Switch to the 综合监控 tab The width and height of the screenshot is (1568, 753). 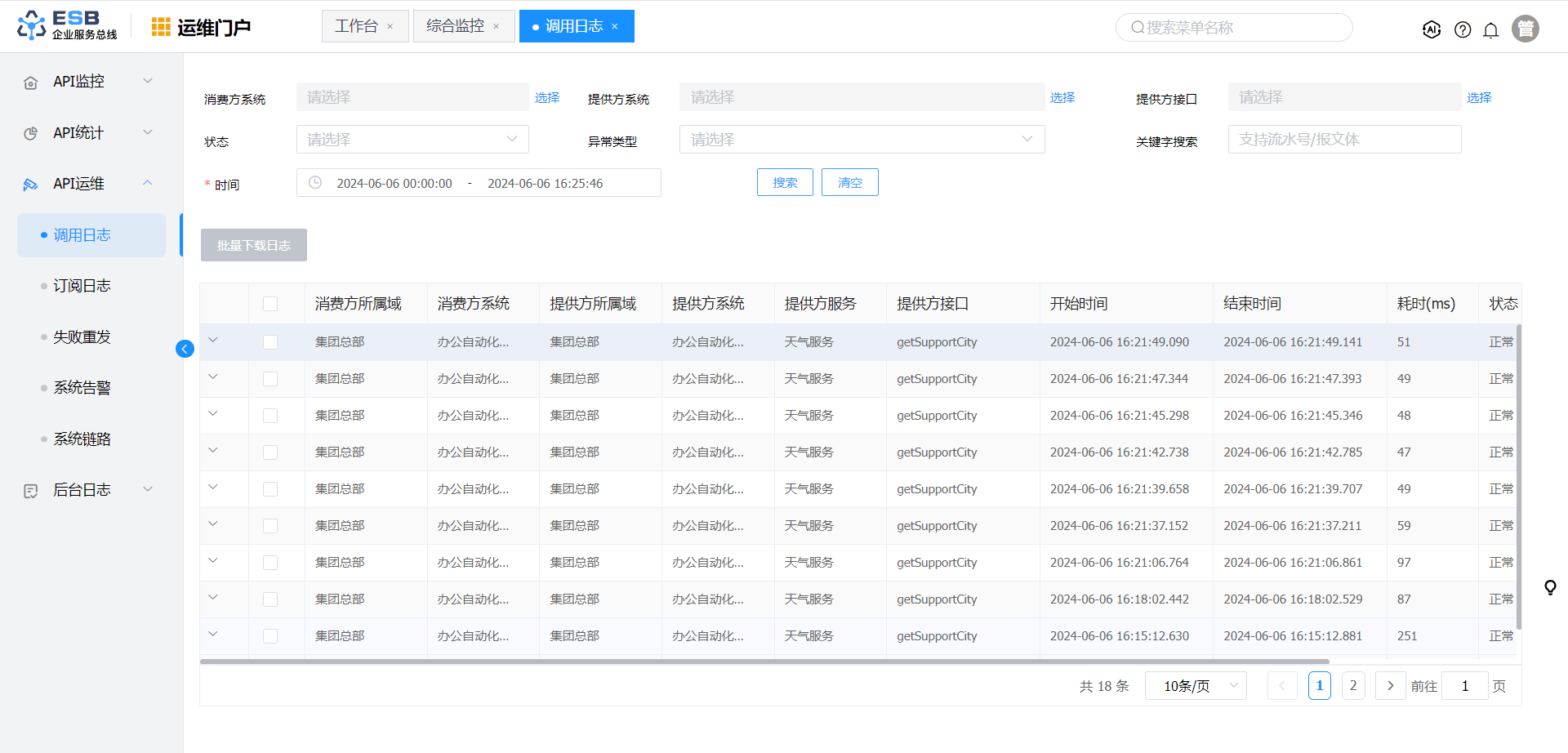click(x=455, y=26)
